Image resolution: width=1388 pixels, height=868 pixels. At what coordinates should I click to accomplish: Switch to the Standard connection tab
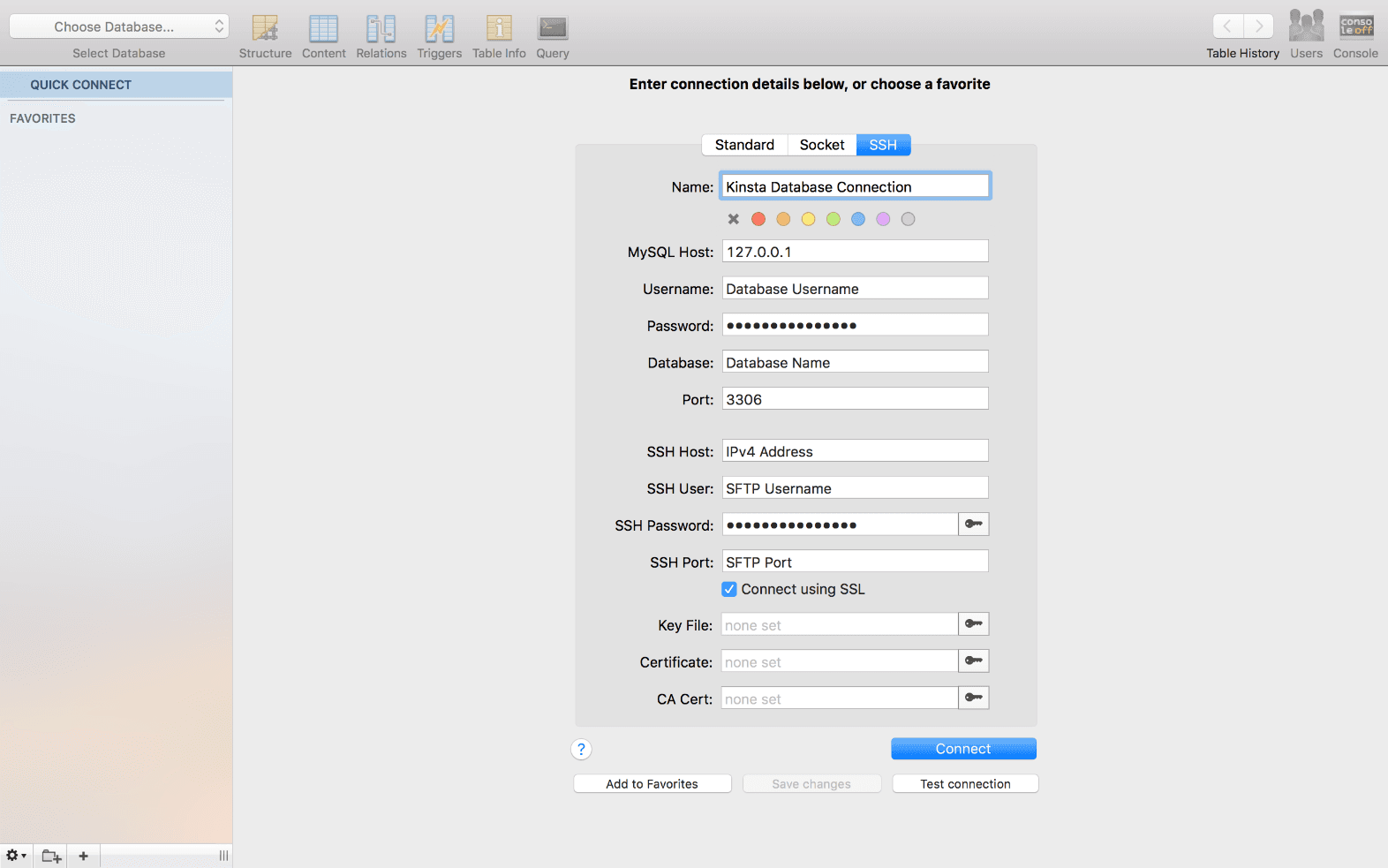[744, 145]
